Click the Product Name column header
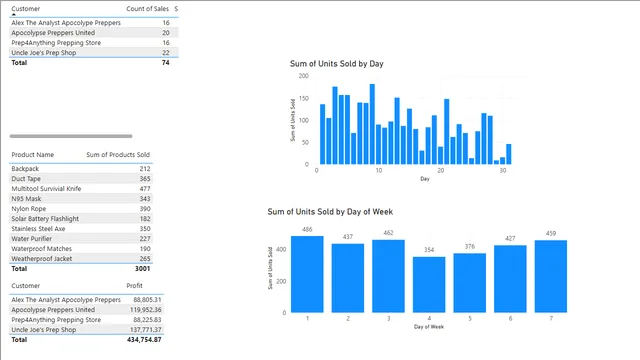 [x=33, y=155]
